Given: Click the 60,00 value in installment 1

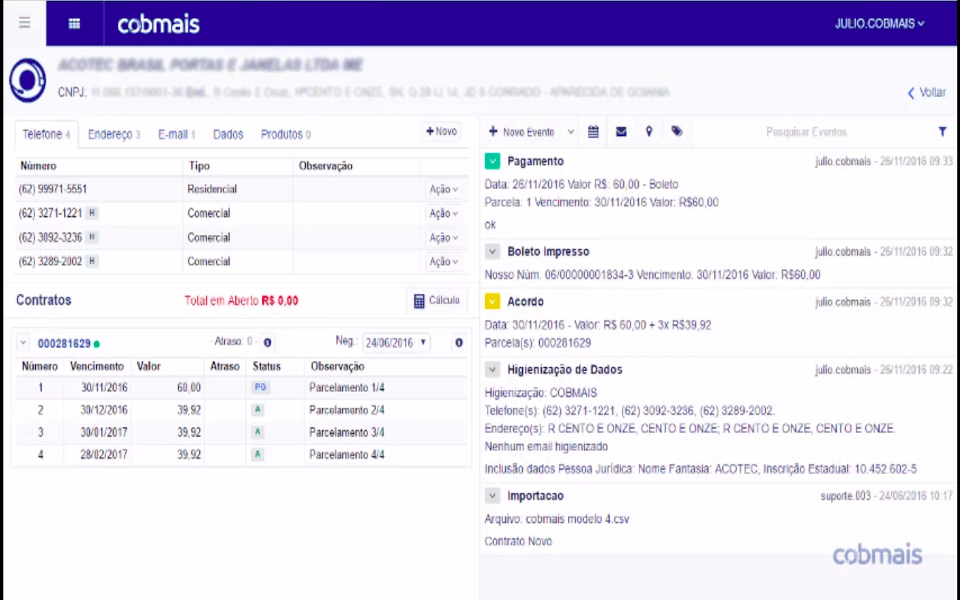Looking at the screenshot, I should [x=189, y=388].
